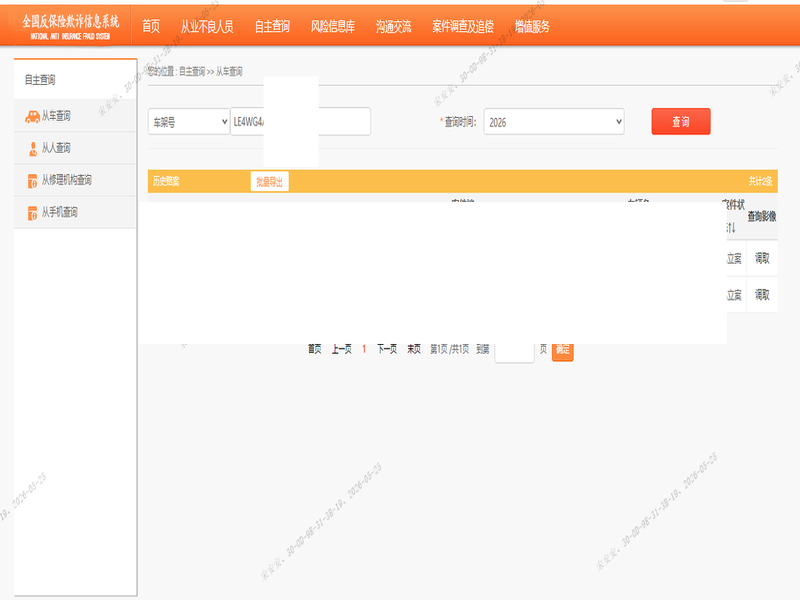Click the 批量导出 button

[x=269, y=182]
